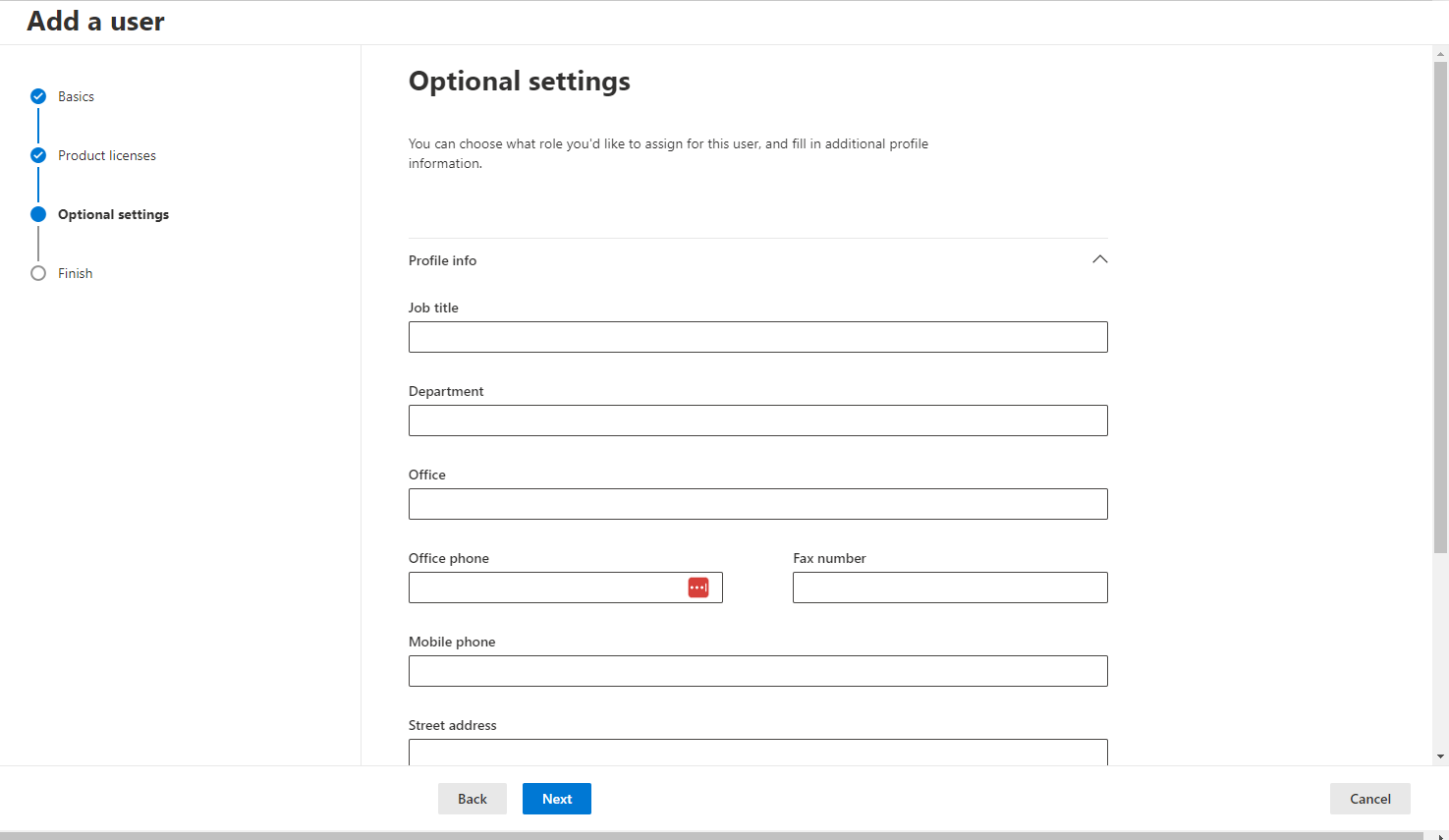
Task: Click the Add a user title
Action: coord(96,22)
